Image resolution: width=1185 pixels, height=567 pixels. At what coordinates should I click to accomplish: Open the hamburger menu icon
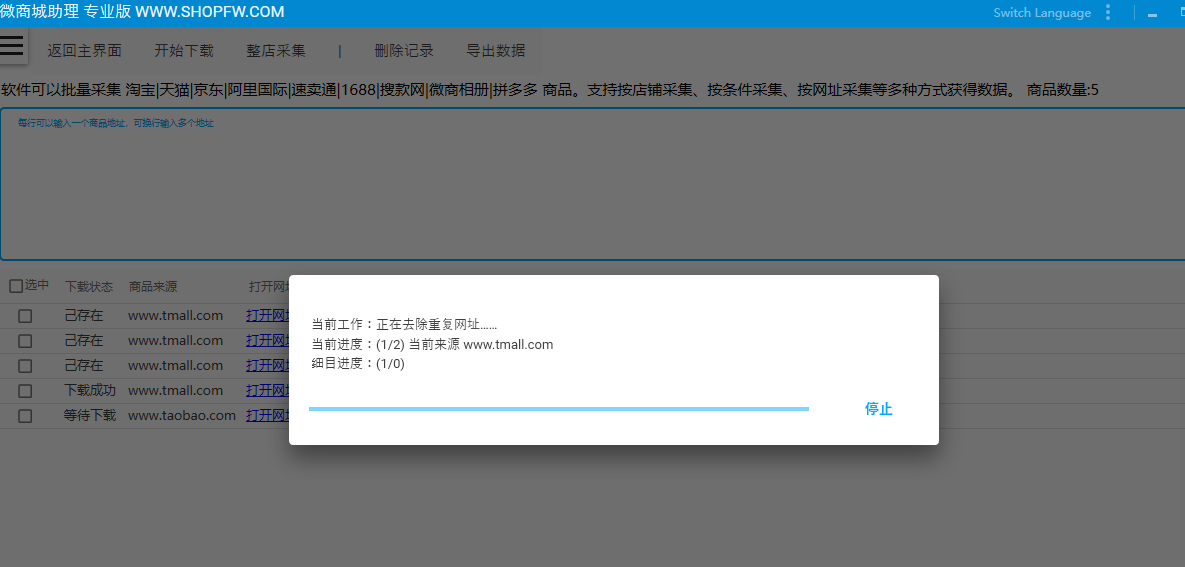click(12, 46)
